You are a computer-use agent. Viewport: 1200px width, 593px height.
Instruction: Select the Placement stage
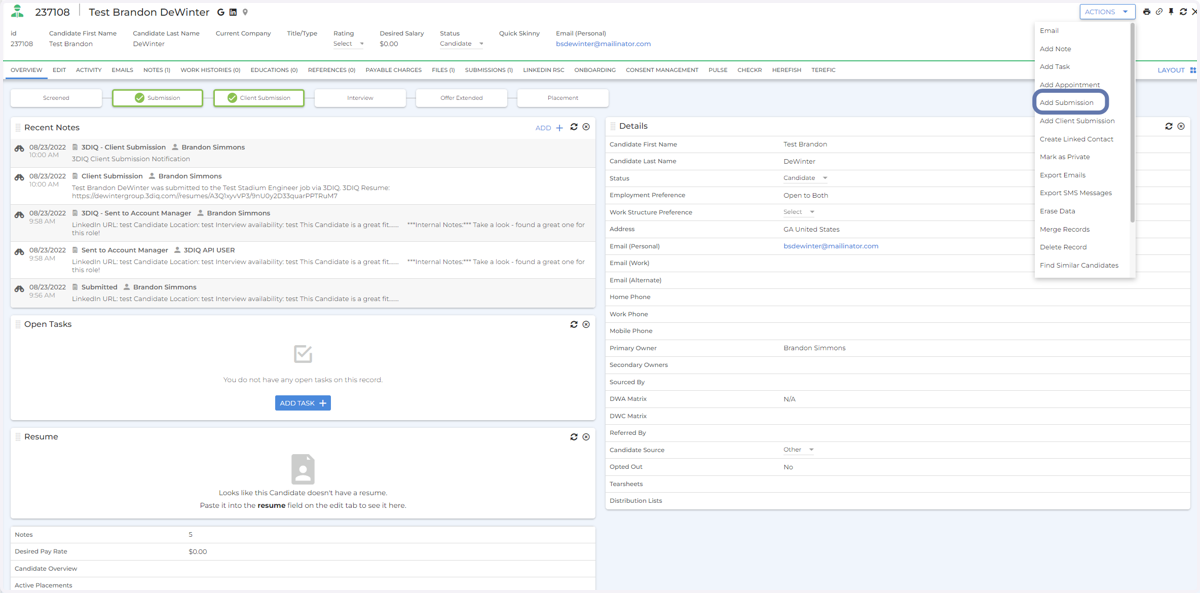click(x=563, y=98)
